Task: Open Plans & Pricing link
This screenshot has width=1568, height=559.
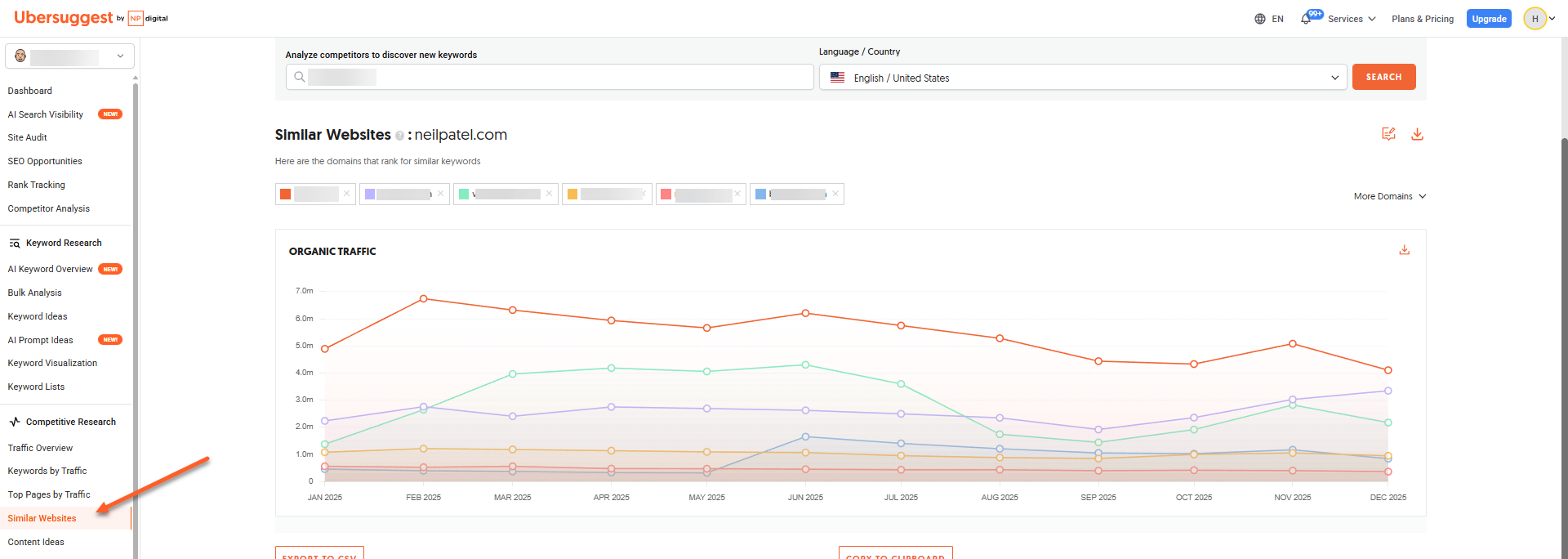Action: (1423, 19)
